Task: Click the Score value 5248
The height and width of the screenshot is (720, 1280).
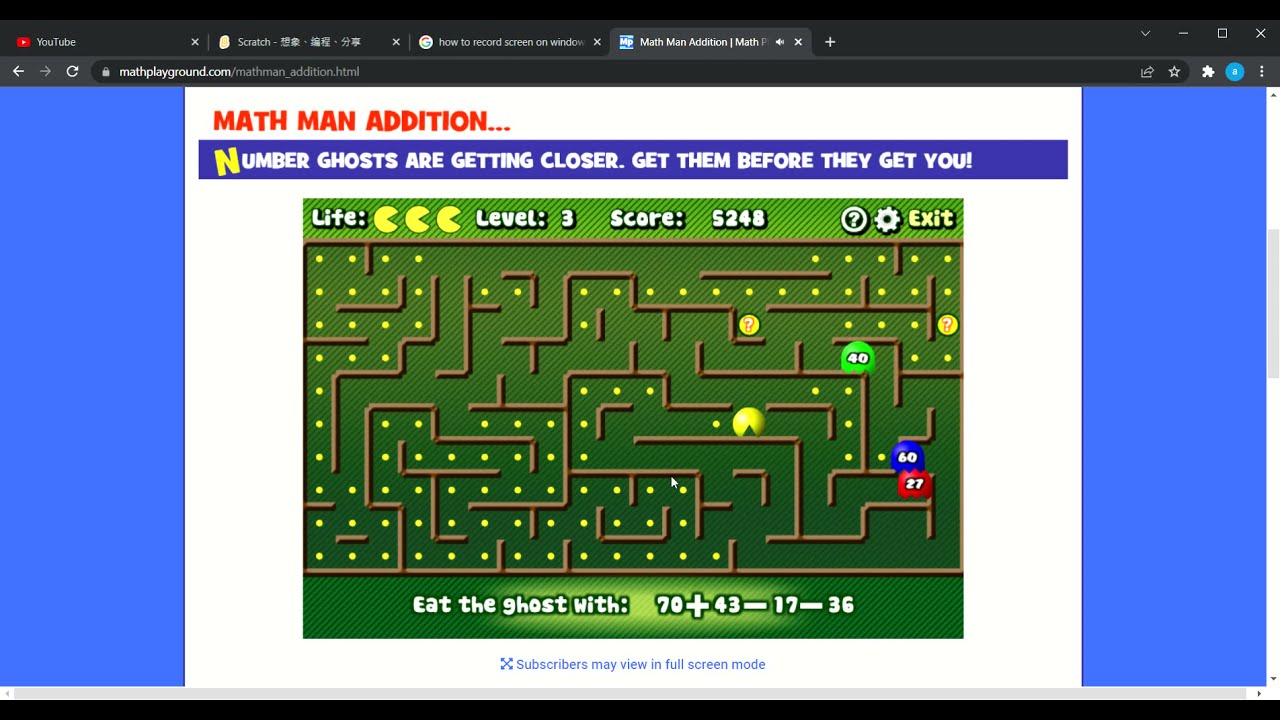Action: 738,218
